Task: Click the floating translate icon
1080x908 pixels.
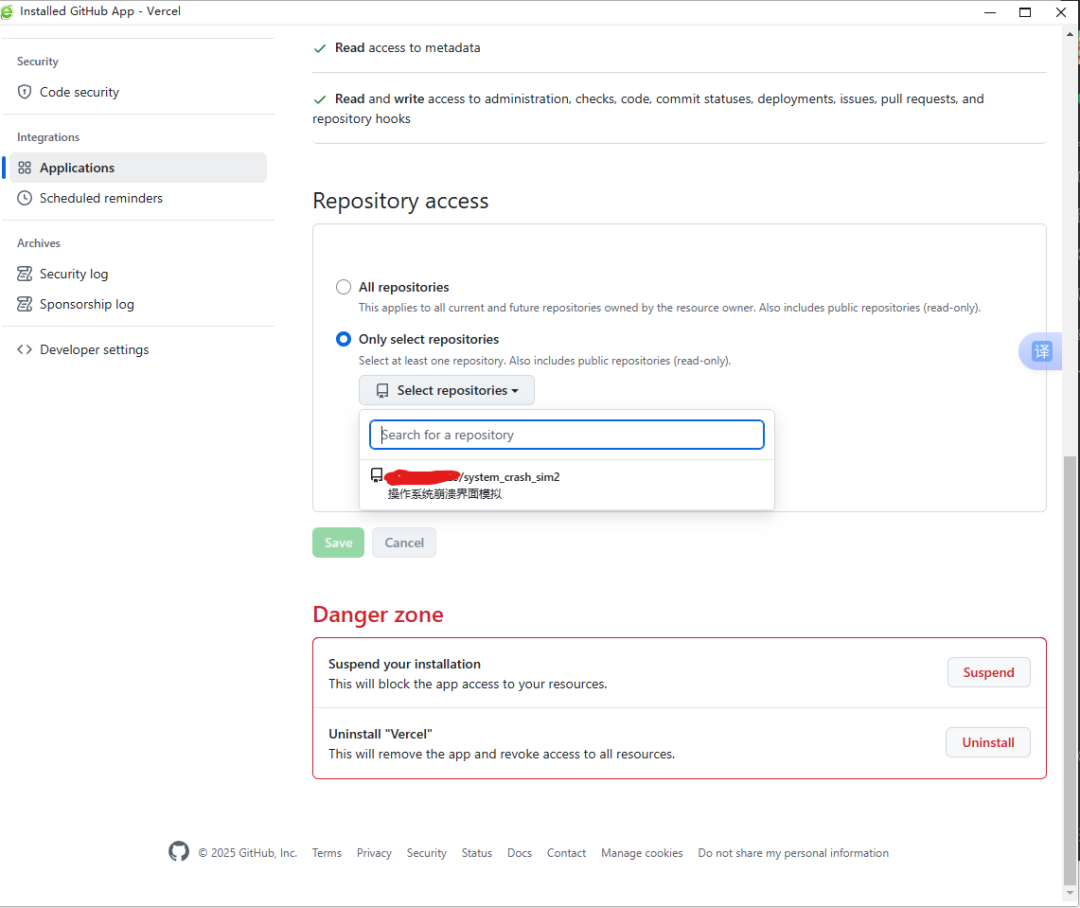Action: [1041, 351]
